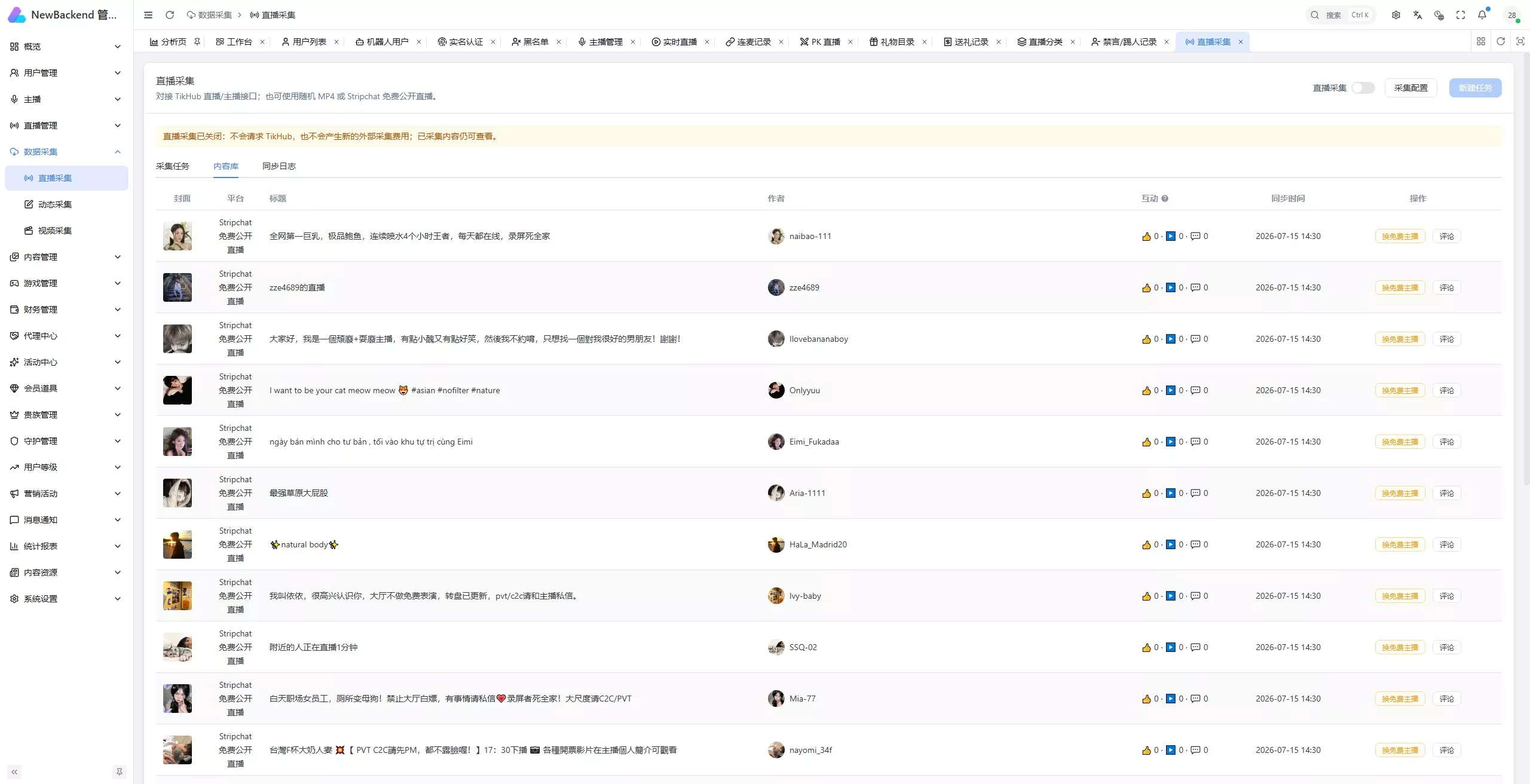Viewport: 1530px width, 784px height.
Task: Select the 内容库 tab
Action: click(226, 166)
